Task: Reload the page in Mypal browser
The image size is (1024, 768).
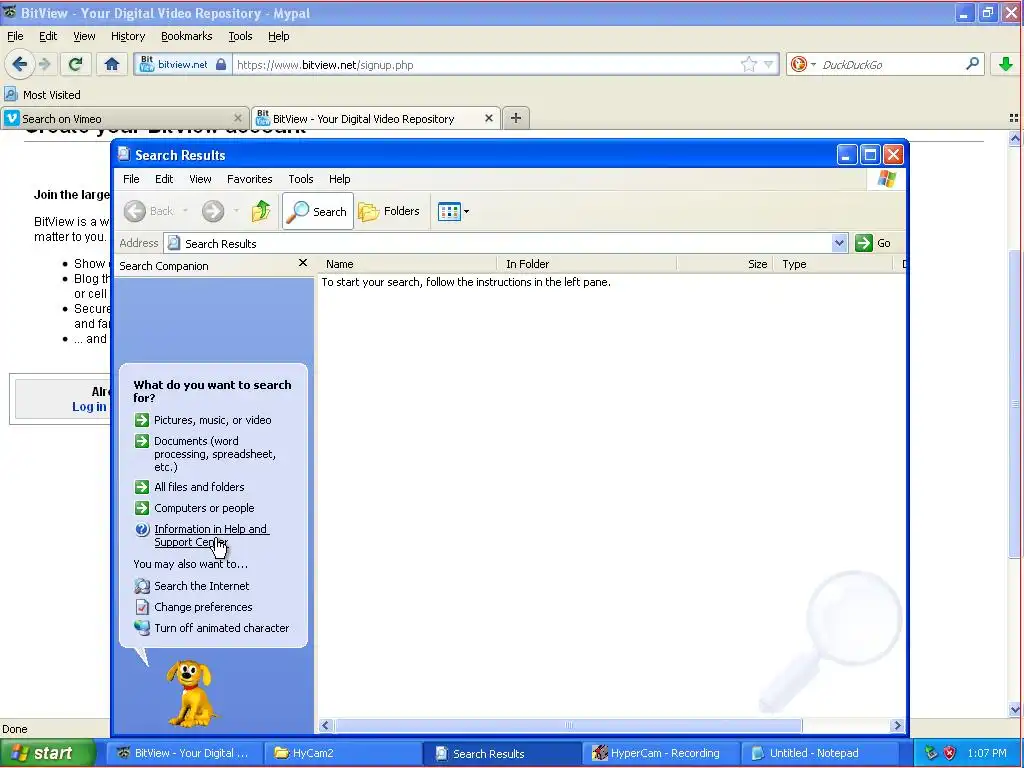Action: pyautogui.click(x=75, y=64)
